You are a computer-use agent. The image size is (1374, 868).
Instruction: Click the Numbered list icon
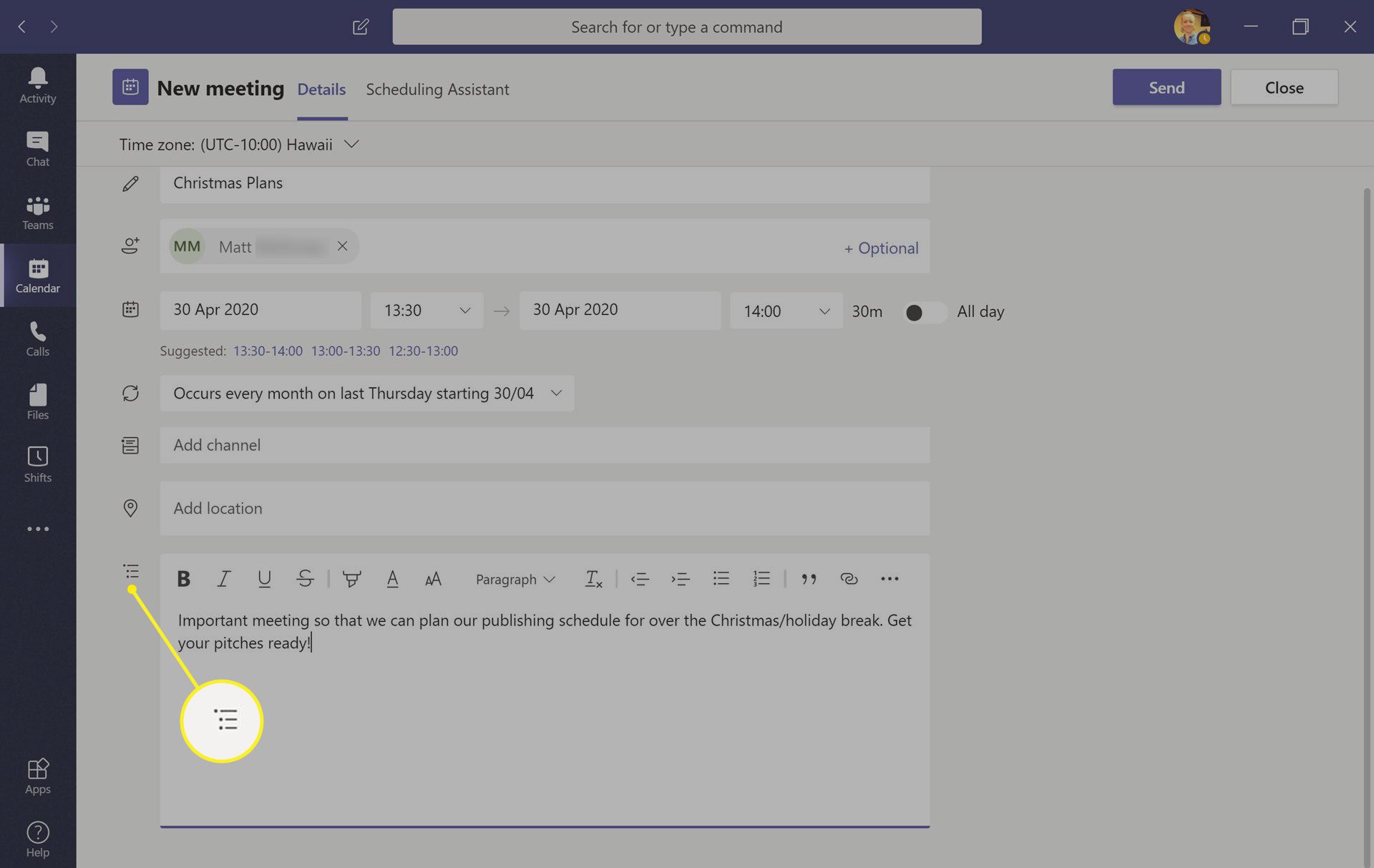point(761,578)
